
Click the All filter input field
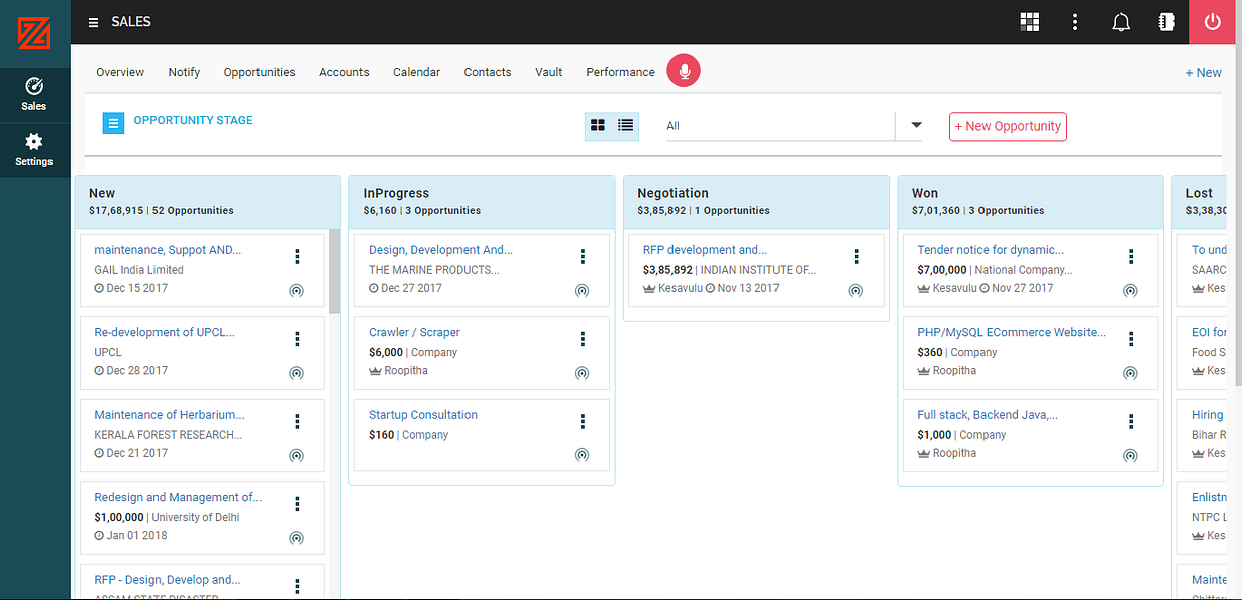pos(780,126)
